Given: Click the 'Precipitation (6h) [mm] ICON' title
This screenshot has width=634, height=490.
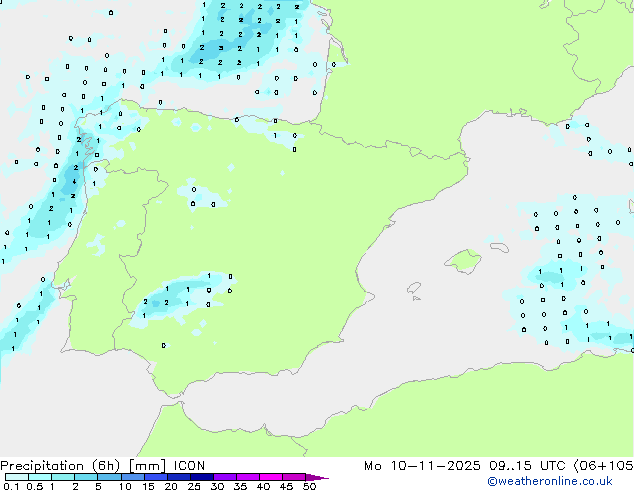Looking at the screenshot, I should click(103, 466).
